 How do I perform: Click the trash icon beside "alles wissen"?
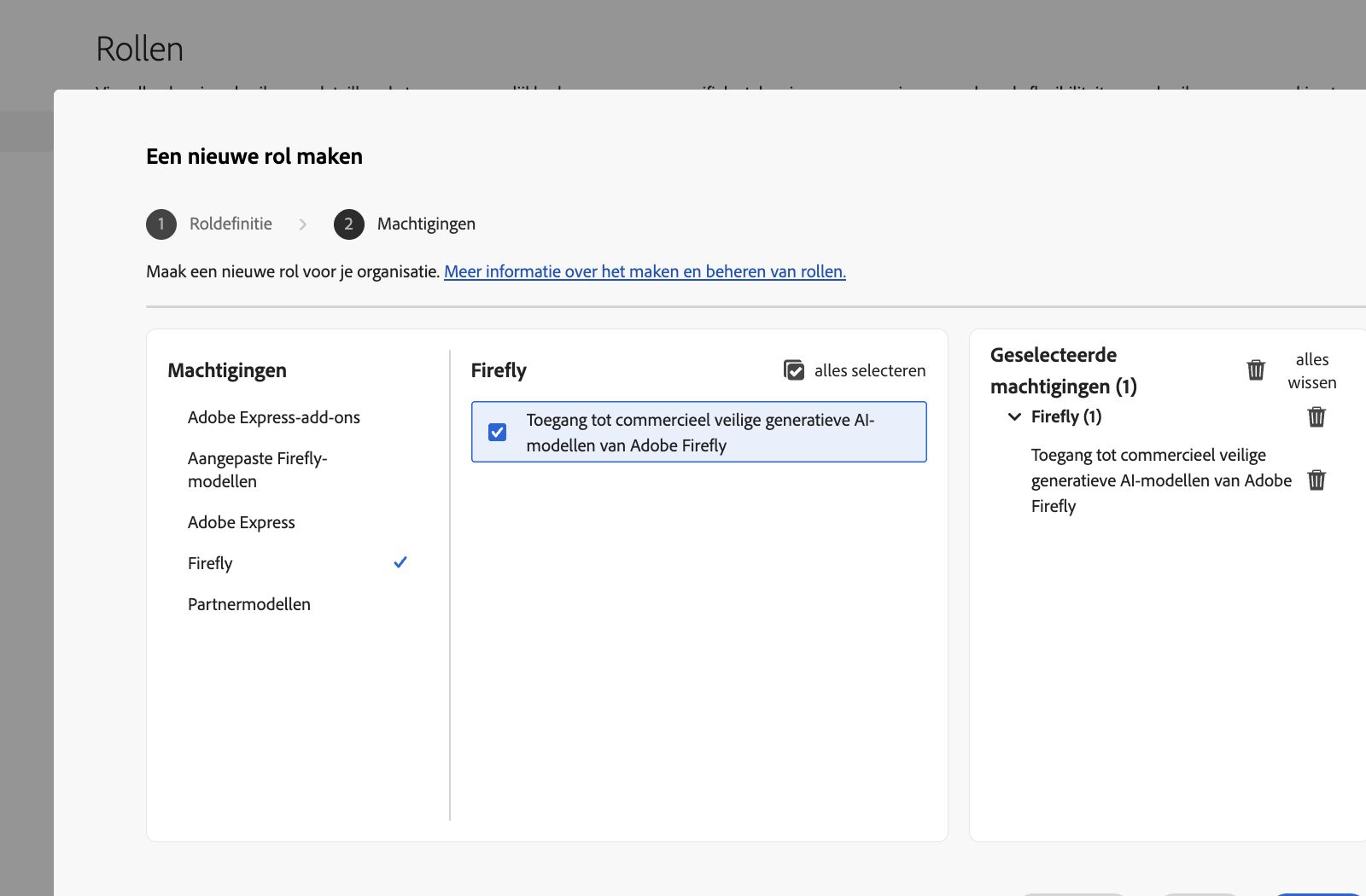1255,369
